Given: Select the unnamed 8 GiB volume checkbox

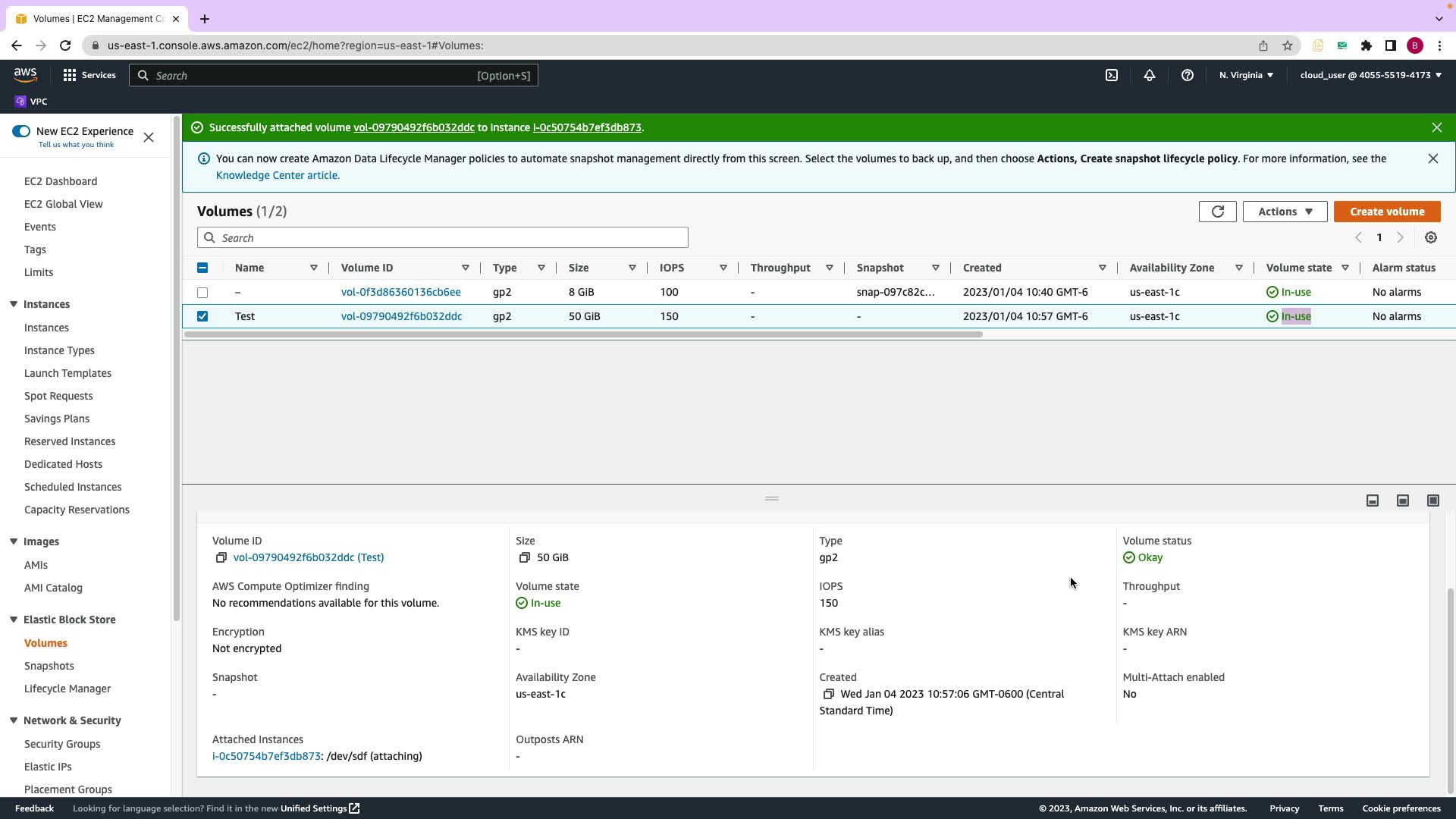Looking at the screenshot, I should pyautogui.click(x=202, y=292).
